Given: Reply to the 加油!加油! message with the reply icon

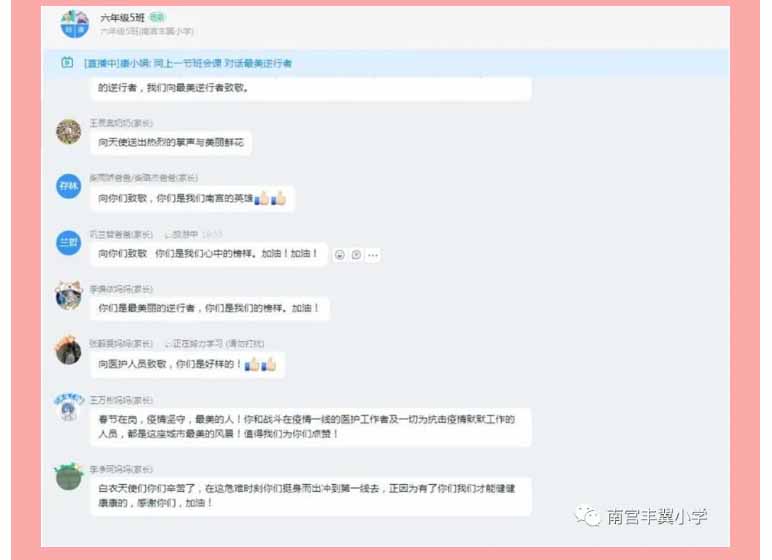Looking at the screenshot, I should (x=356, y=255).
